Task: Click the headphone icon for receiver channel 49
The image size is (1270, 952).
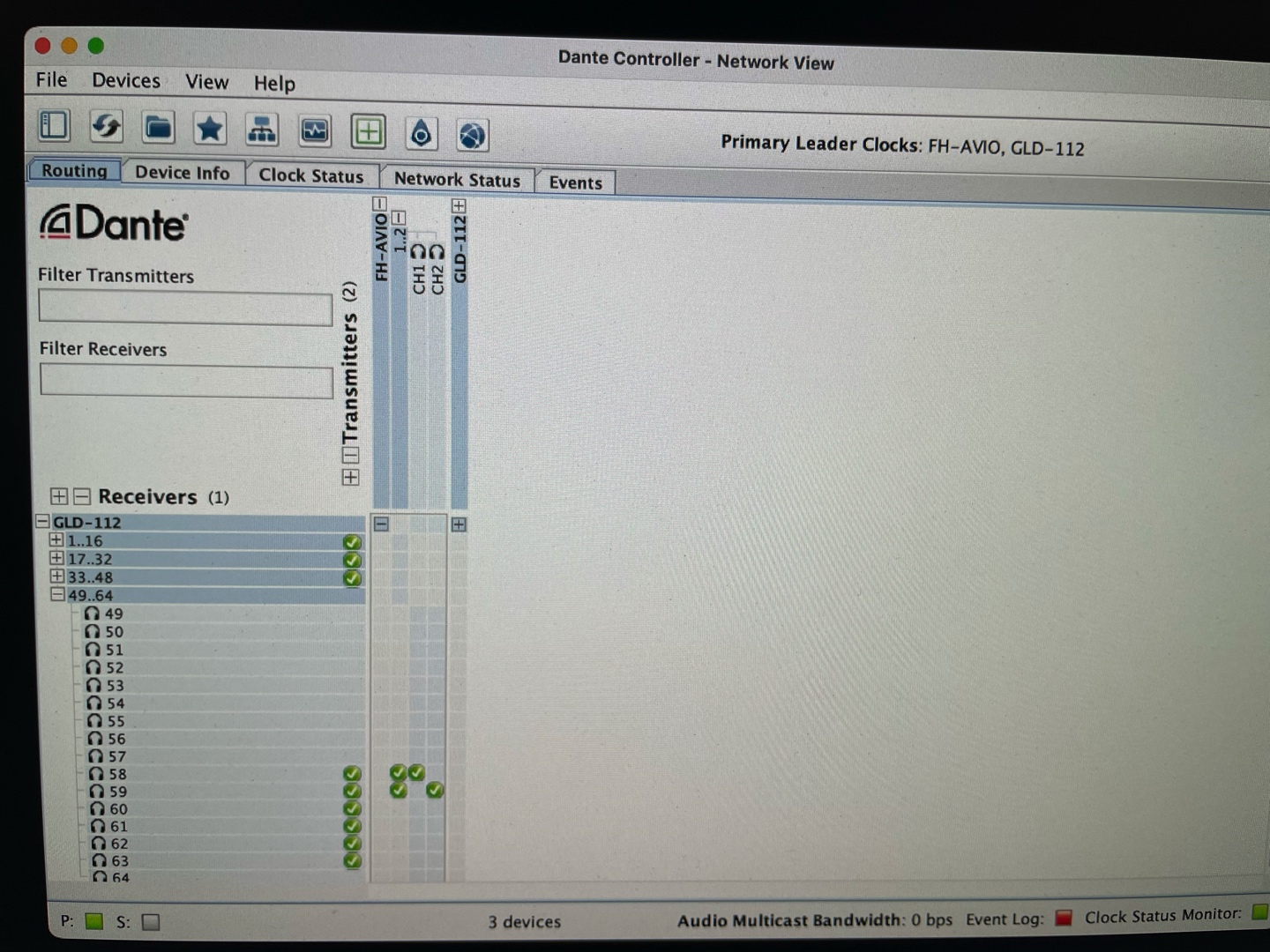Action: coord(92,614)
